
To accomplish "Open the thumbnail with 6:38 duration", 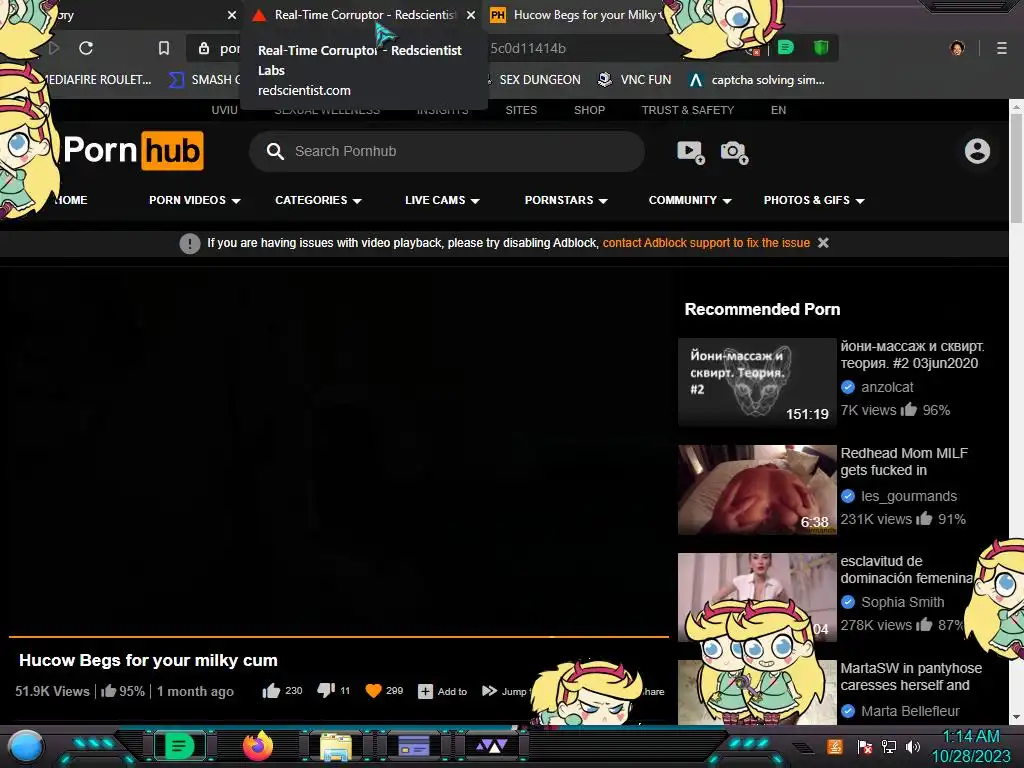I will tap(757, 490).
